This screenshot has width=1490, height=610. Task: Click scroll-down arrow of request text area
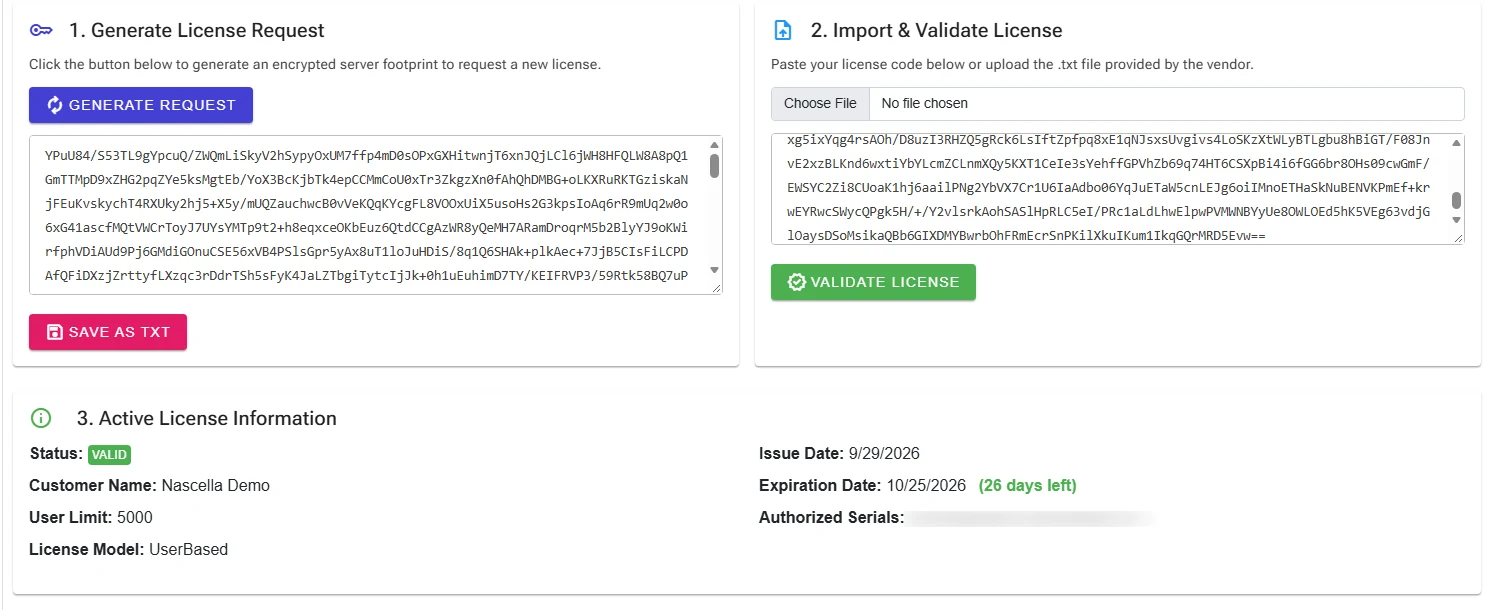[714, 270]
